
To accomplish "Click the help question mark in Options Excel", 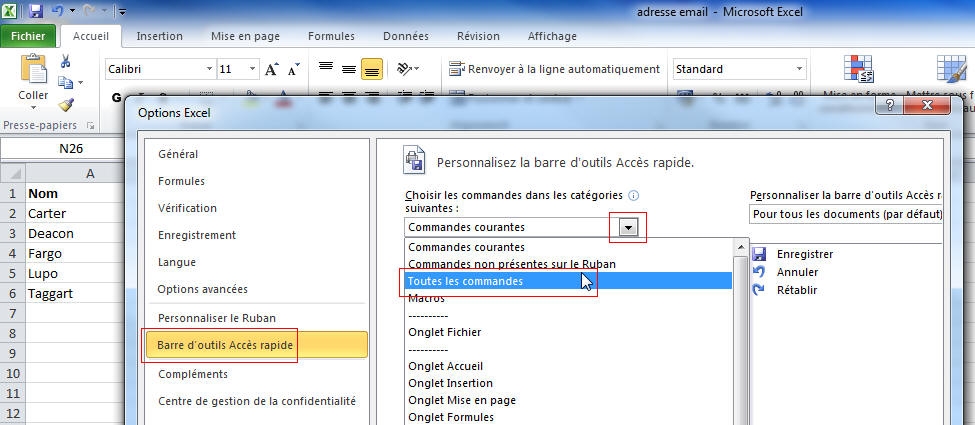I will point(889,105).
